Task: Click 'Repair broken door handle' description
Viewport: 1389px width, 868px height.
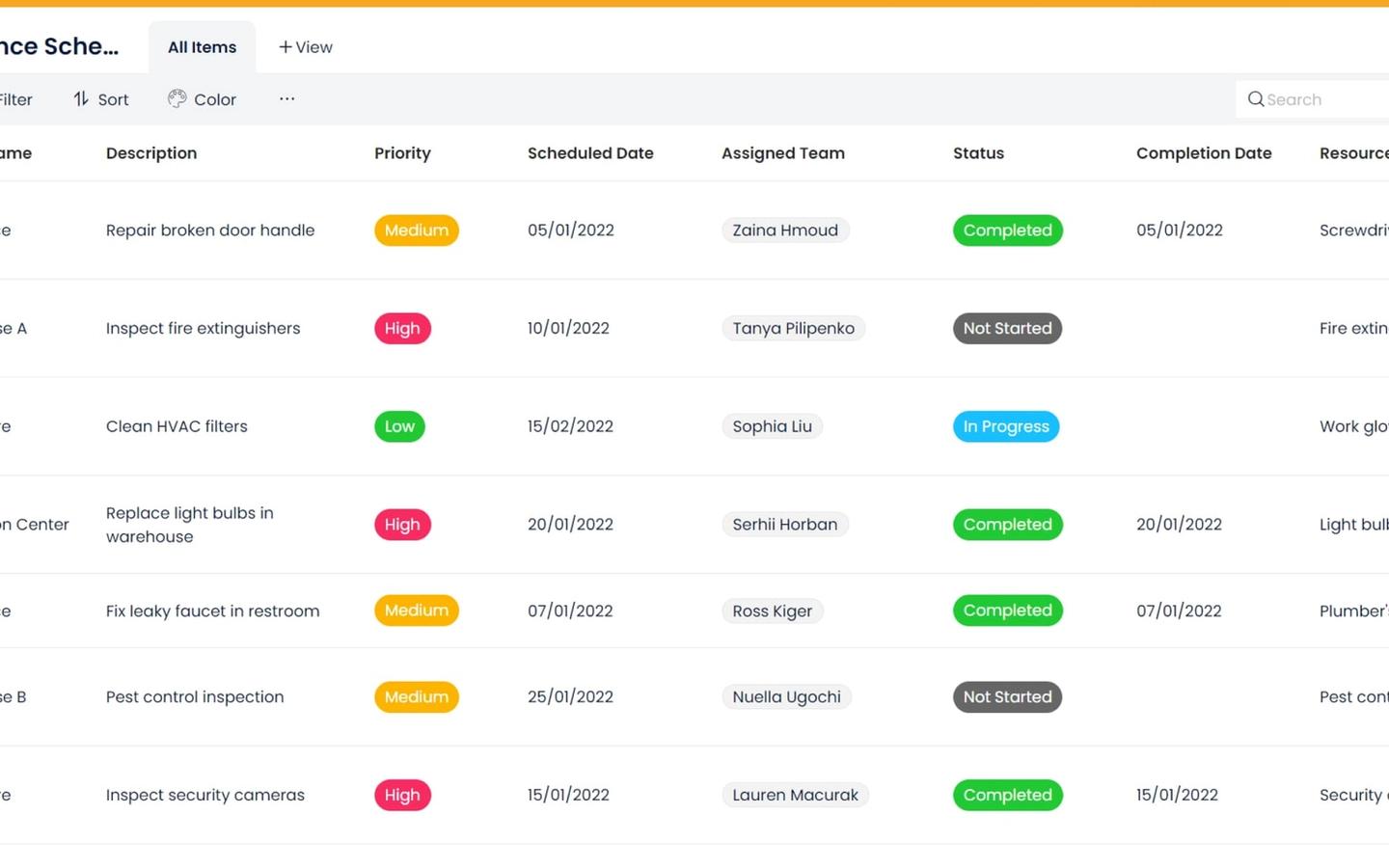Action: coord(210,231)
